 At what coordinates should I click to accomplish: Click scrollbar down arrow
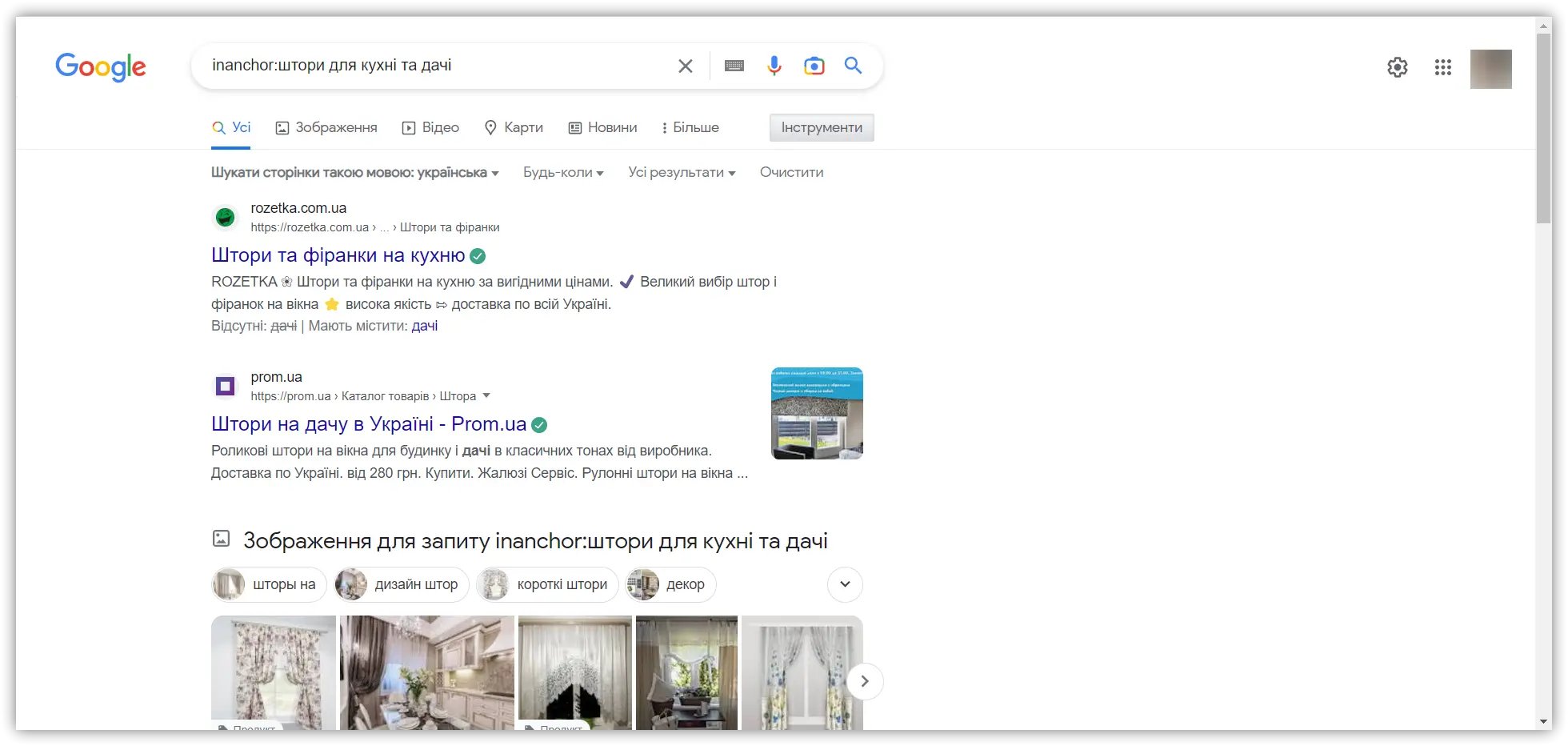[x=1544, y=721]
